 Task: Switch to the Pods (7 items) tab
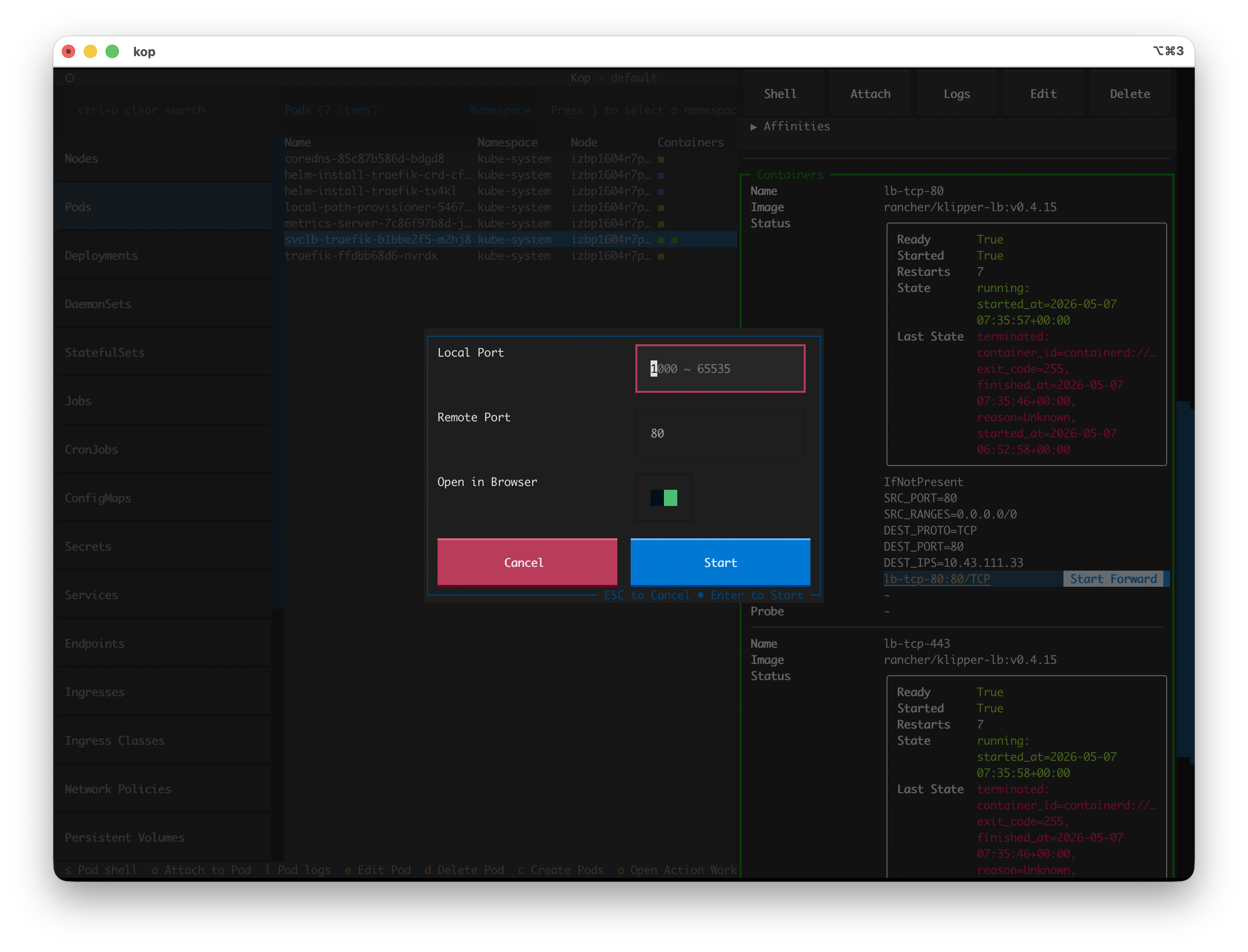pyautogui.click(x=331, y=110)
